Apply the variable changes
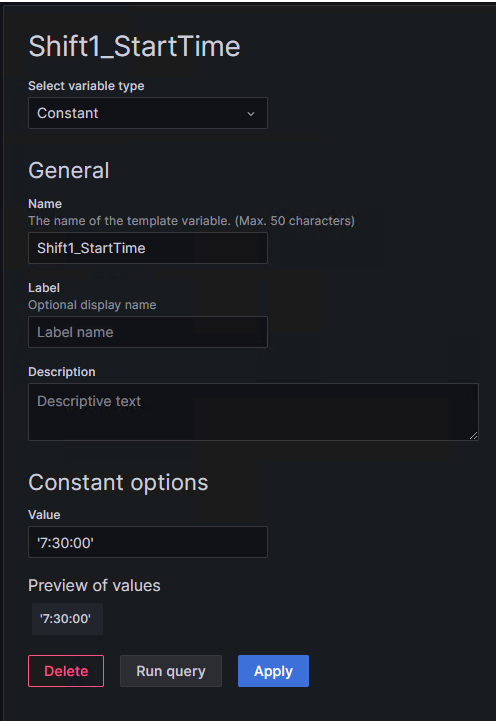 coord(273,671)
